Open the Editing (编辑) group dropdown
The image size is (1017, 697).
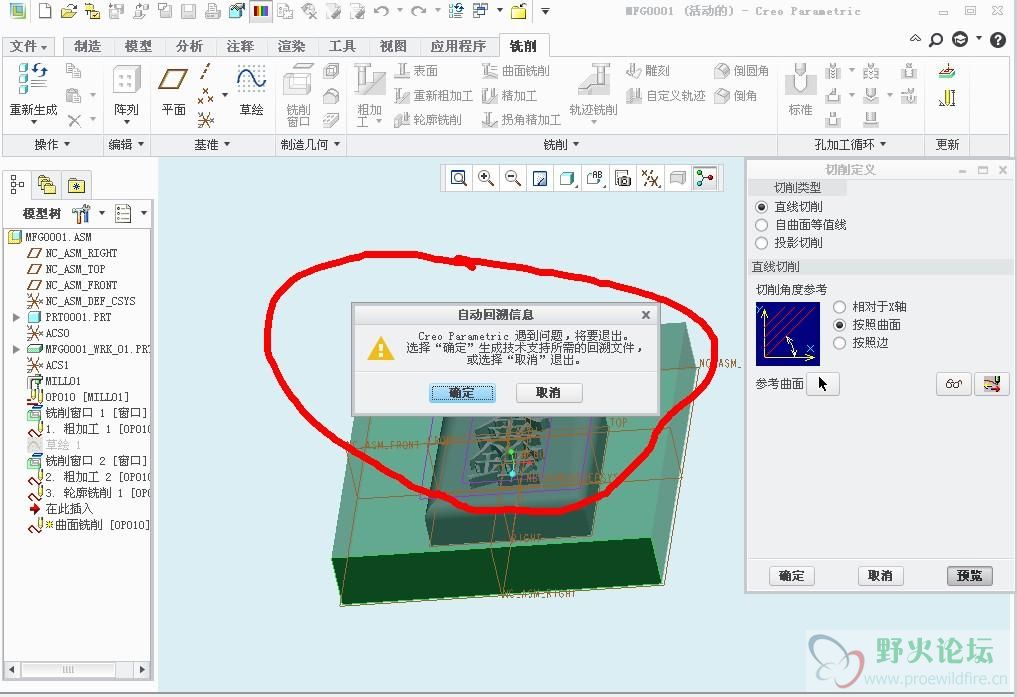(x=126, y=145)
